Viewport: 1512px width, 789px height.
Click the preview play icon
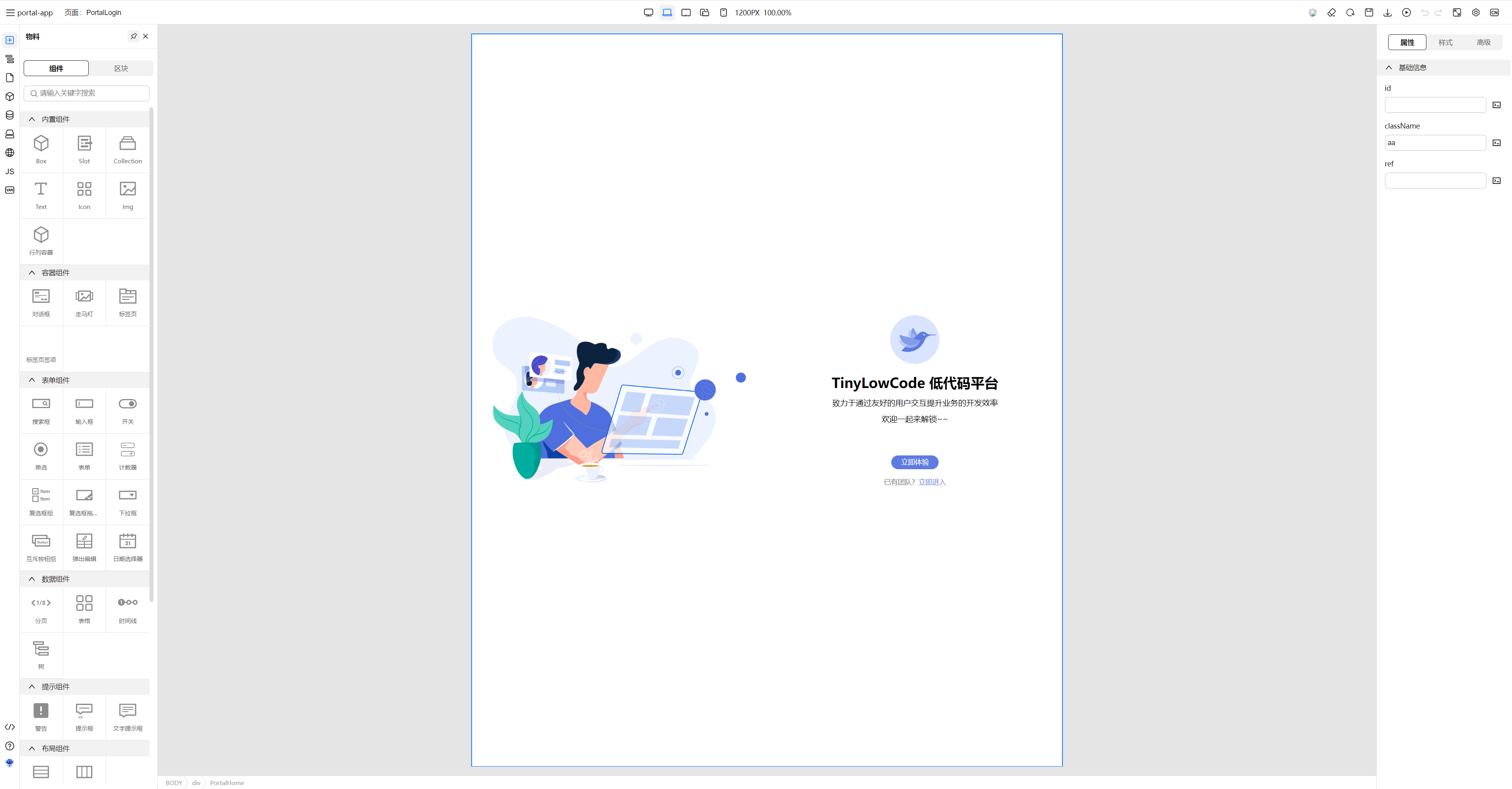[1406, 12]
